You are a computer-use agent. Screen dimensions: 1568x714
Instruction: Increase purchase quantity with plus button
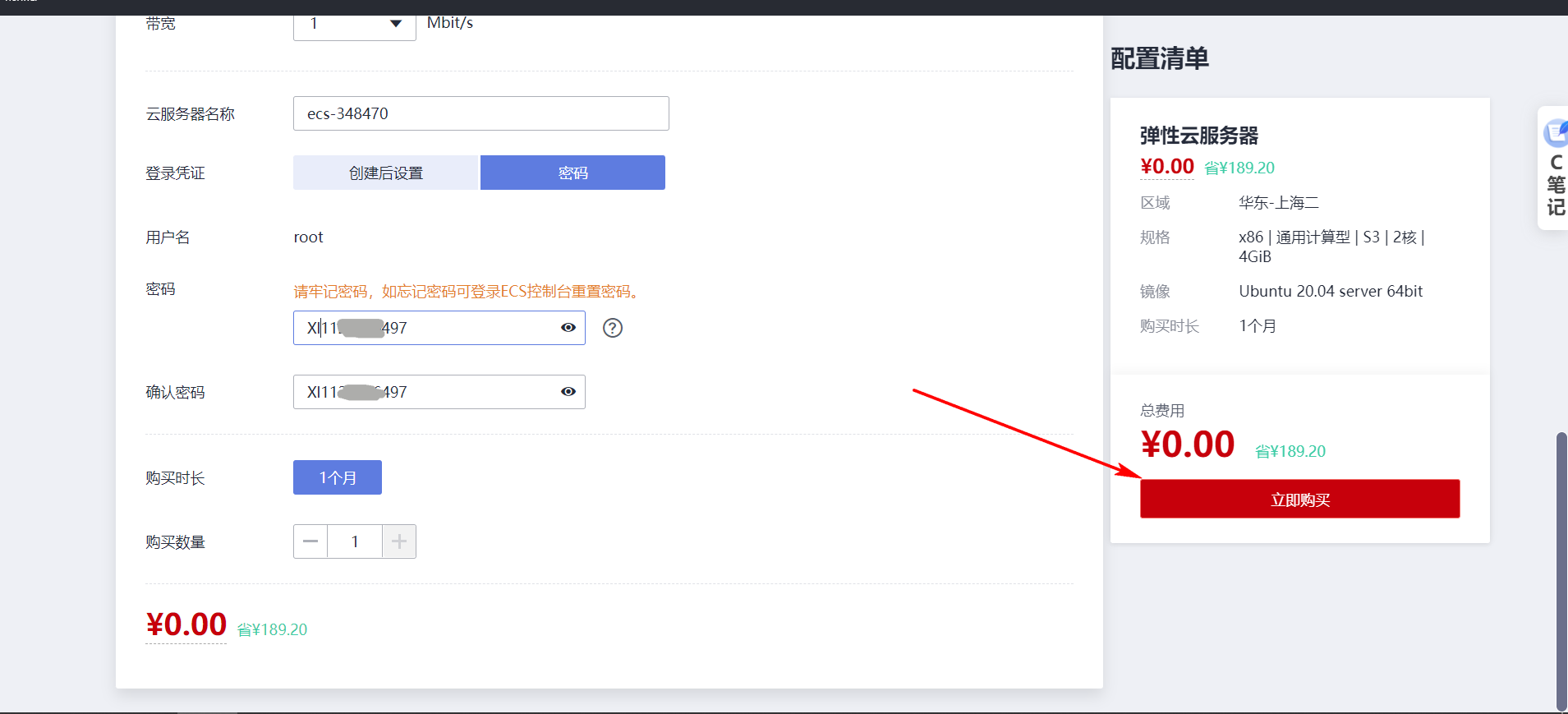click(399, 541)
